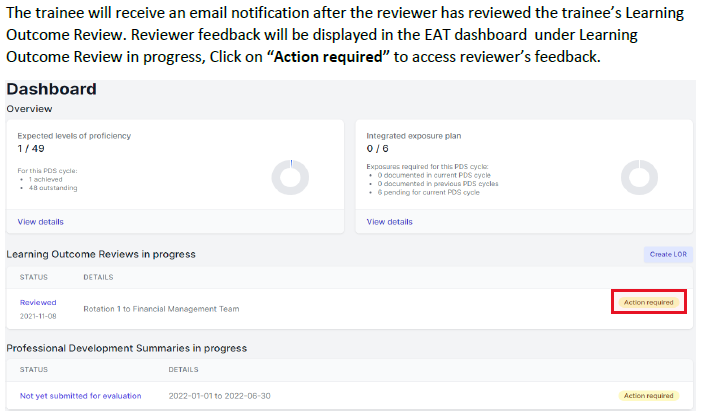Click Action required badge for PDS 2022-01-01

pyautogui.click(x=648, y=396)
